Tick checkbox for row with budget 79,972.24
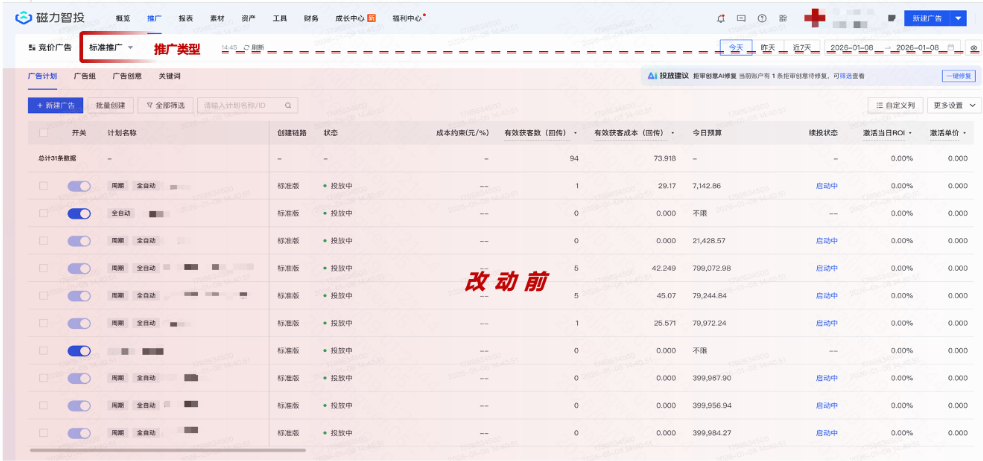 (x=43, y=323)
